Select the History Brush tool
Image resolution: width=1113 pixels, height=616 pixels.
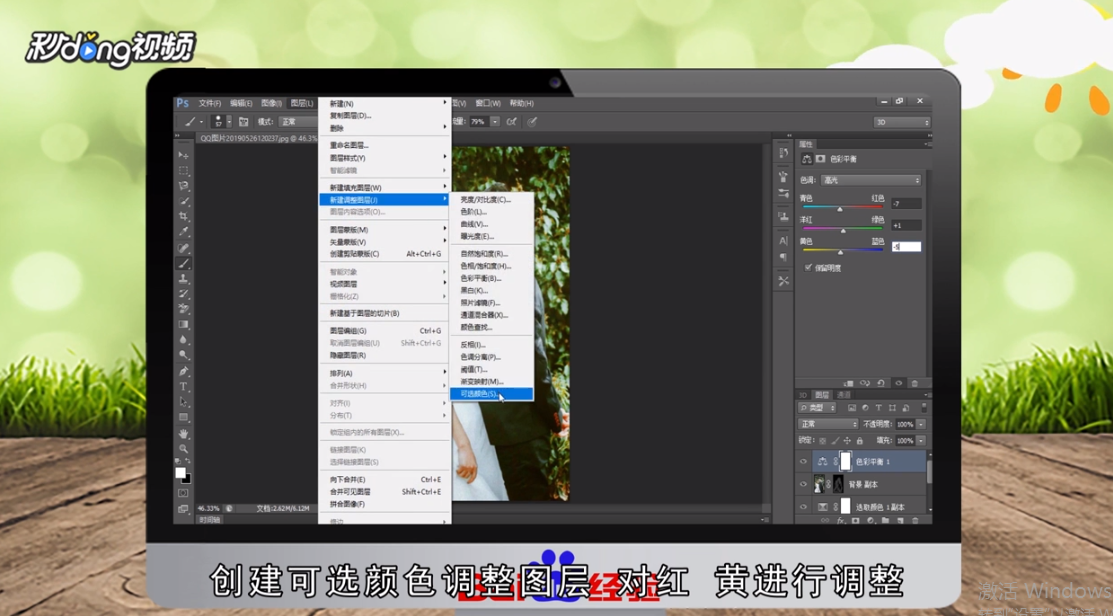(x=183, y=294)
